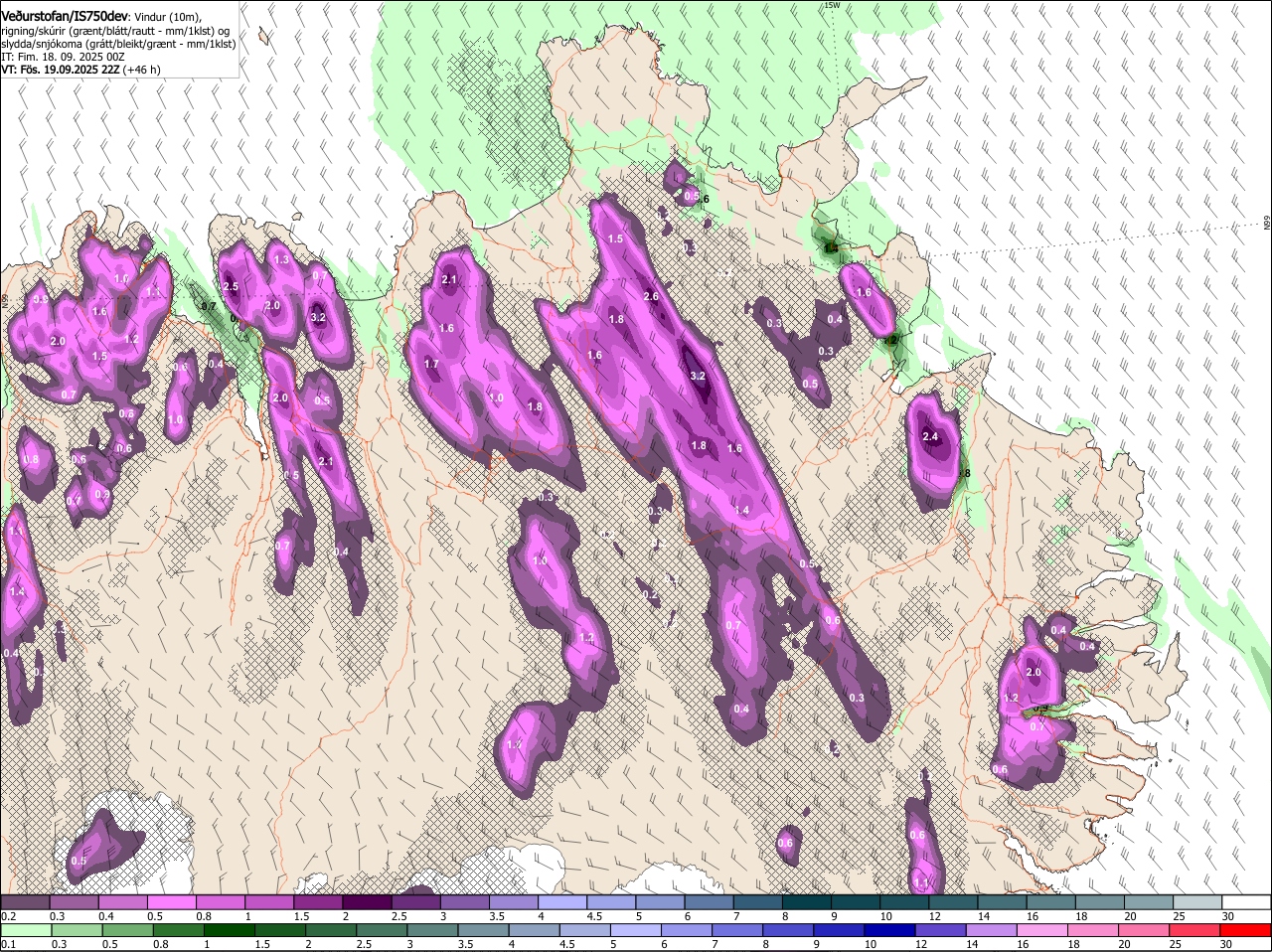
Task: Select top legend swatch starting at 14
Action: (x=1002, y=901)
